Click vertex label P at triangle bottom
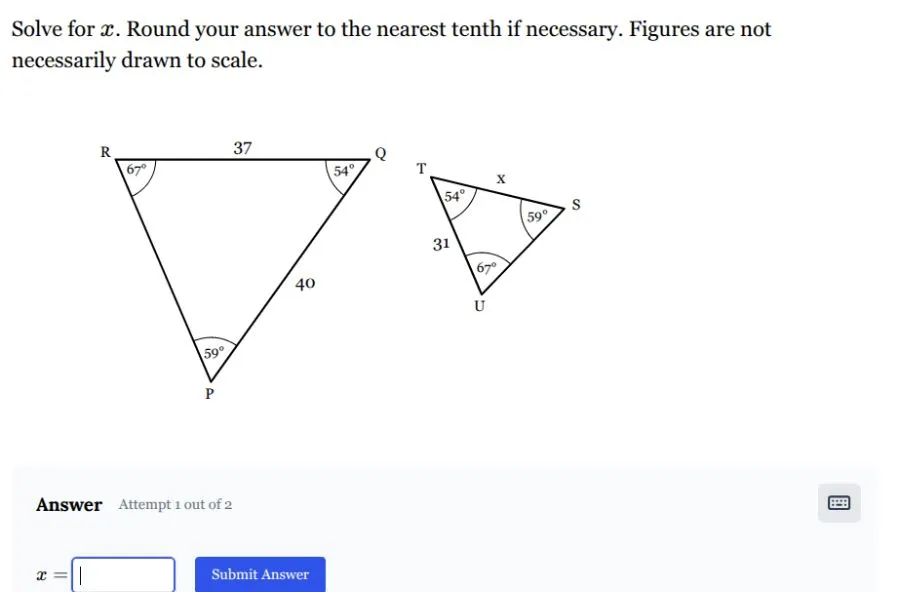The image size is (900, 592). [x=210, y=394]
